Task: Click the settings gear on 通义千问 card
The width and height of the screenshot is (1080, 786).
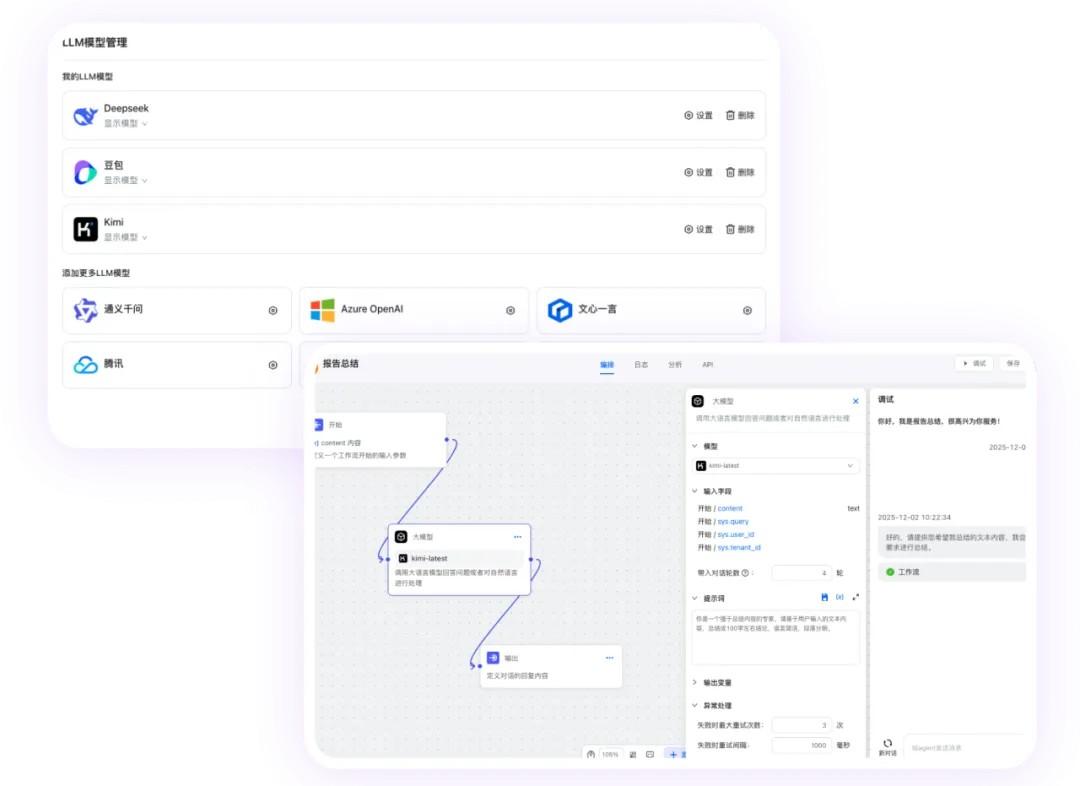Action: click(x=273, y=310)
